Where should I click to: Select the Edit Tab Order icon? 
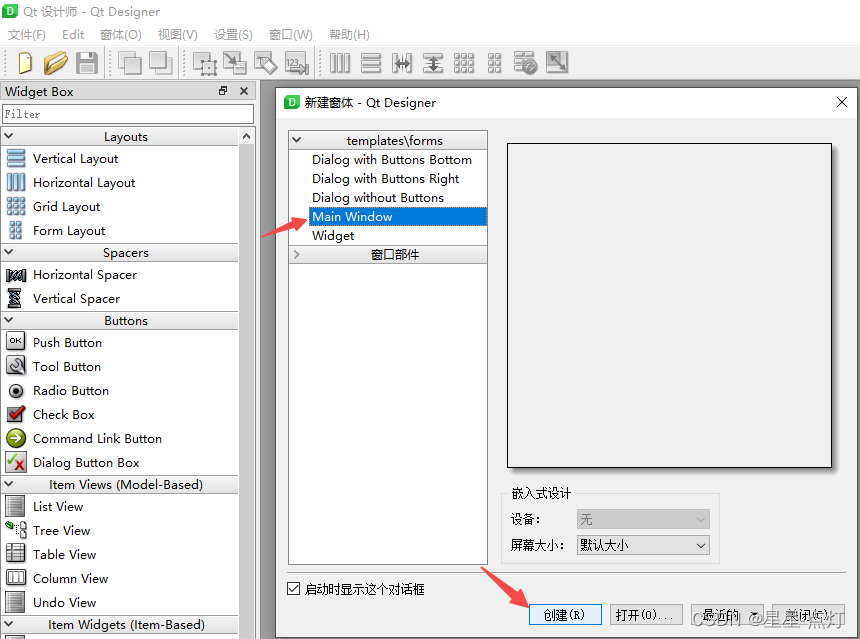pyautogui.click(x=297, y=63)
